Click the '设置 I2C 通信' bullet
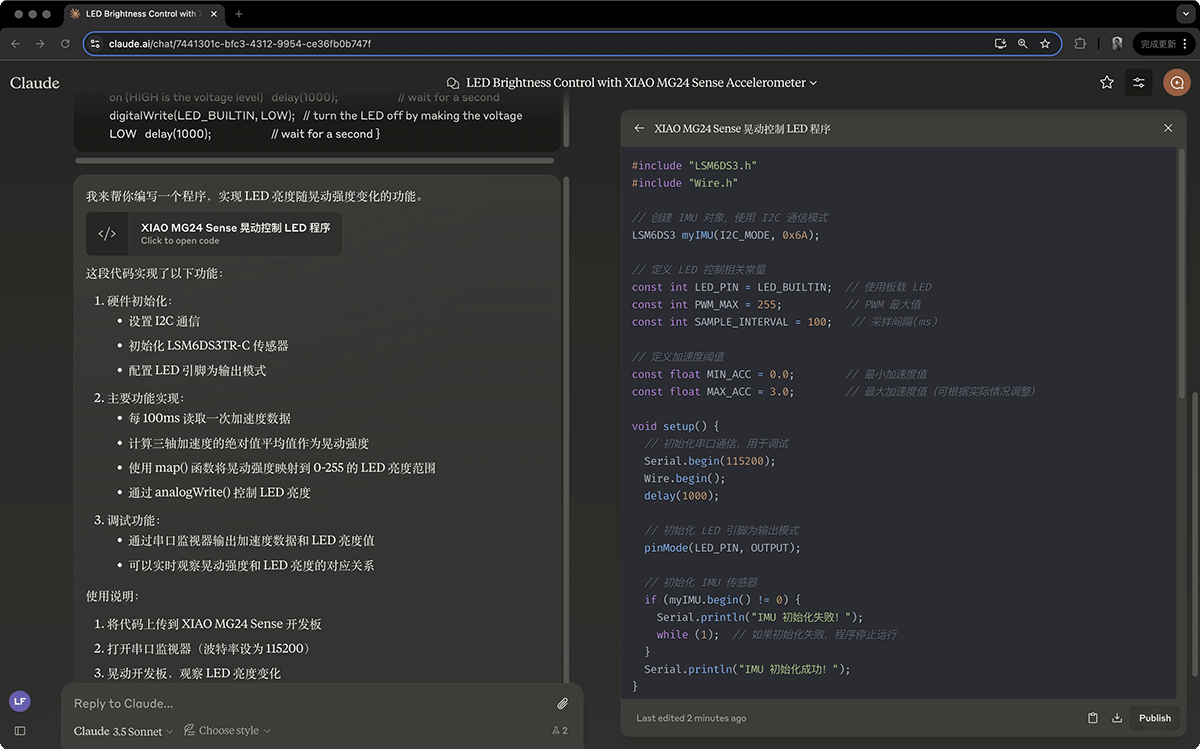The height and width of the screenshot is (749, 1200). (x=164, y=321)
